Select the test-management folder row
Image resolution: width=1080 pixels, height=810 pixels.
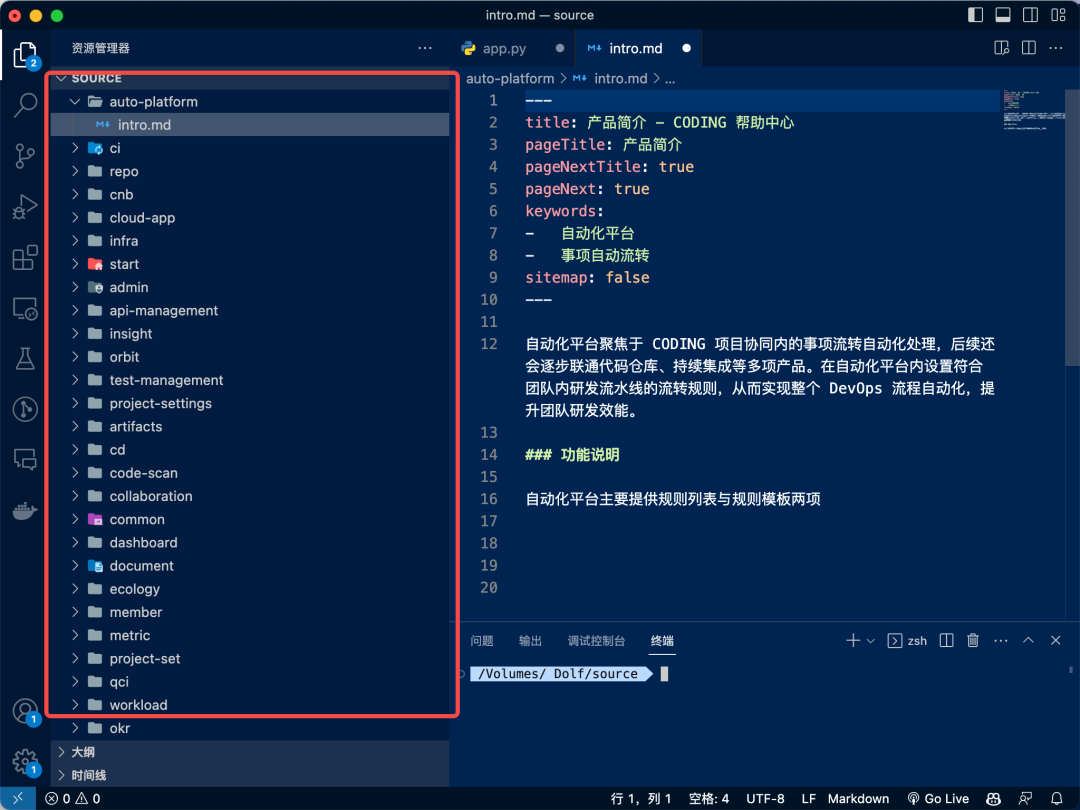point(250,380)
